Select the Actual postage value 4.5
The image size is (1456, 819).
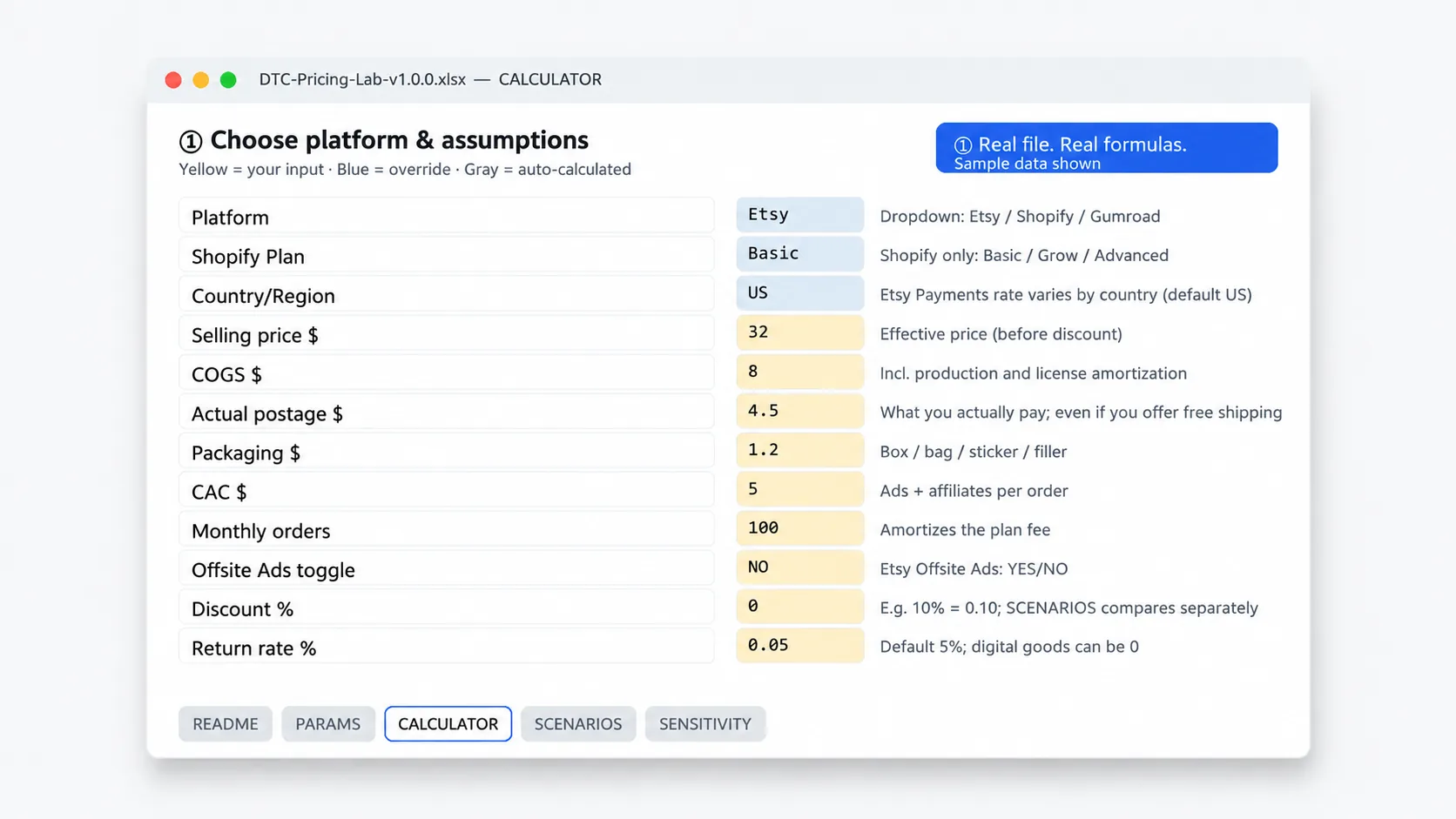799,411
